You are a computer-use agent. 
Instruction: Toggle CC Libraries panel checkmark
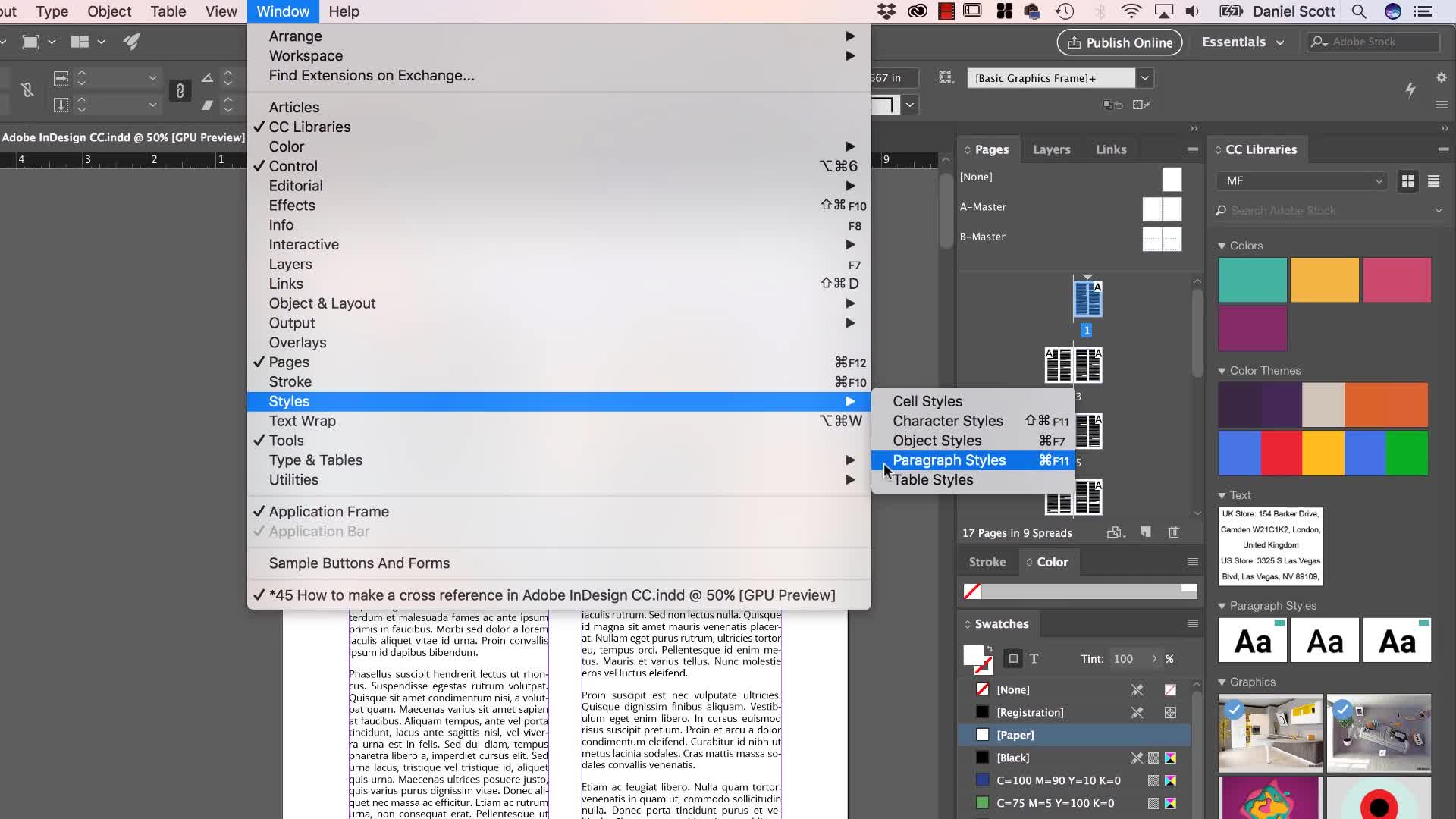[559, 127]
